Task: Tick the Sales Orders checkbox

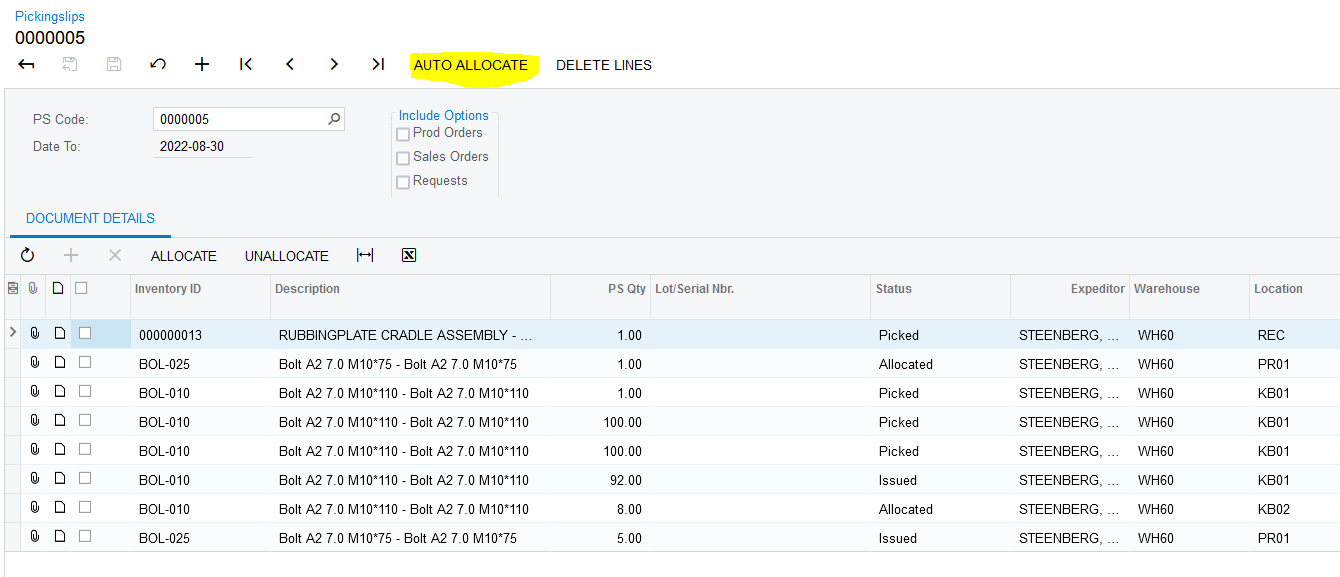Action: click(403, 158)
